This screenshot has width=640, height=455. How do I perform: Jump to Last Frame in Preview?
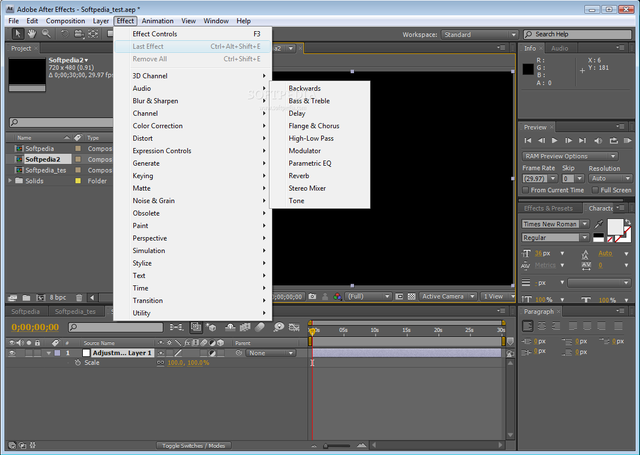582,140
